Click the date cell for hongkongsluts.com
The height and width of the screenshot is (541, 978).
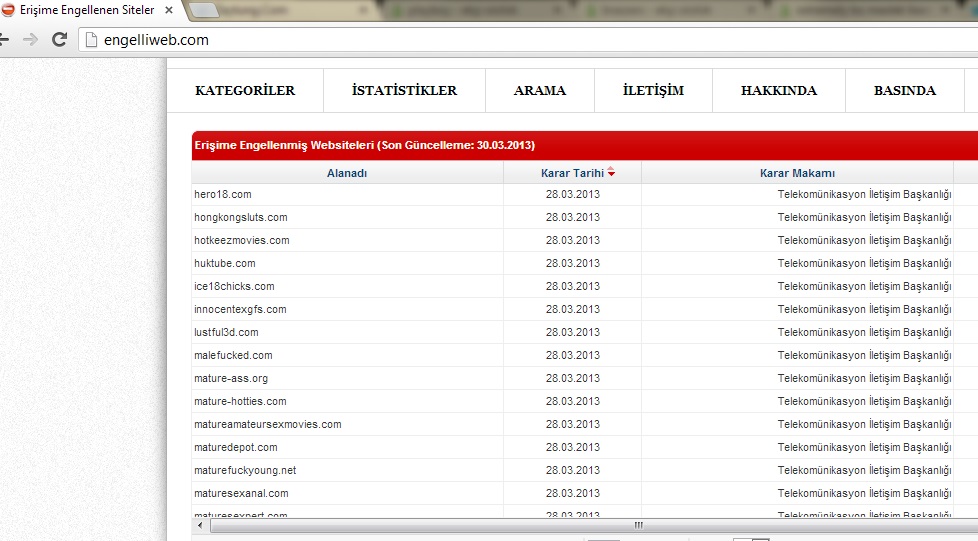coord(573,218)
